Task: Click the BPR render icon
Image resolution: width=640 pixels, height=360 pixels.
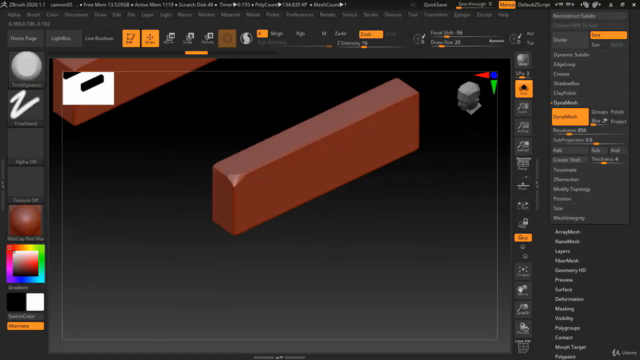Action: (523, 60)
